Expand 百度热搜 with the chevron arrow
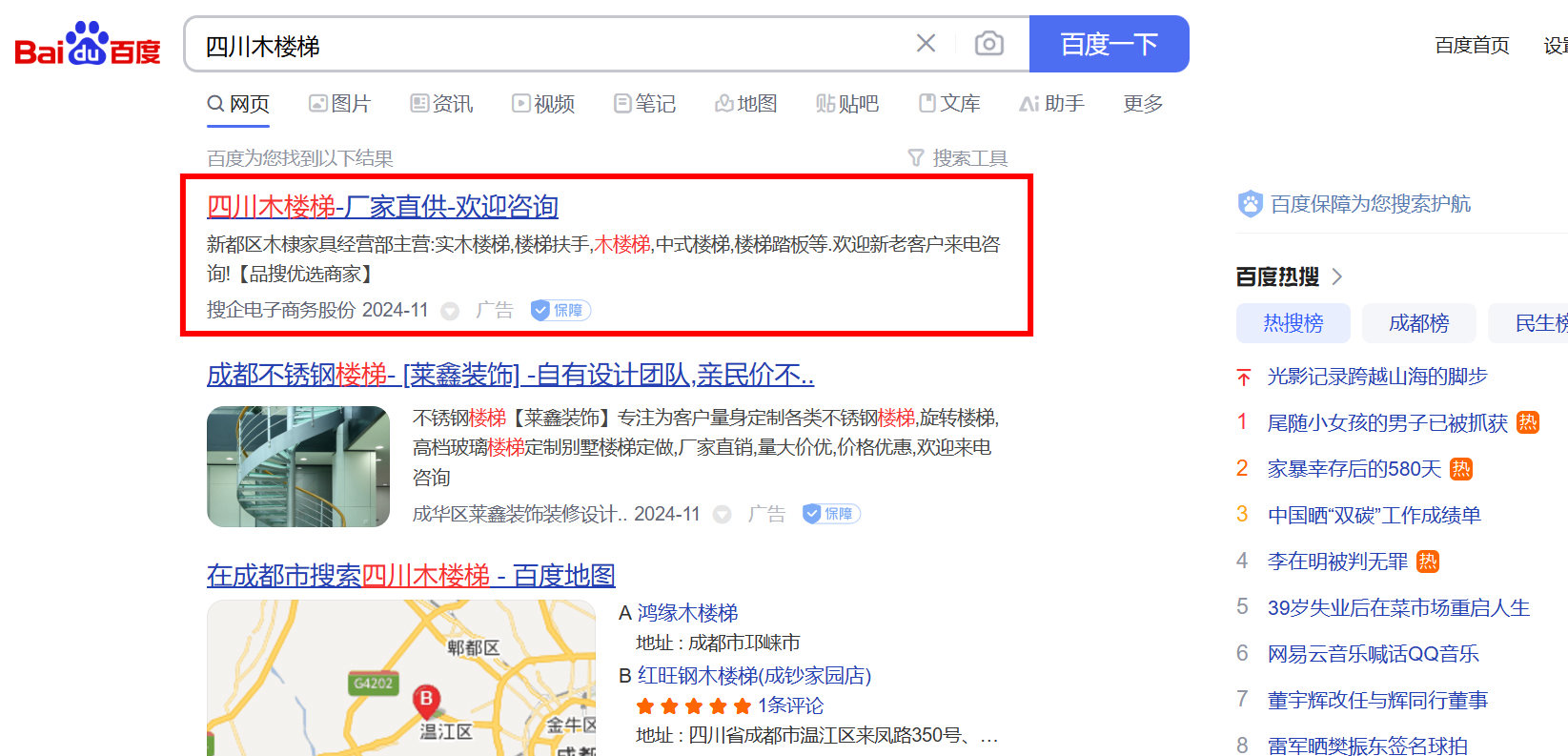The image size is (1568, 756). click(1337, 276)
